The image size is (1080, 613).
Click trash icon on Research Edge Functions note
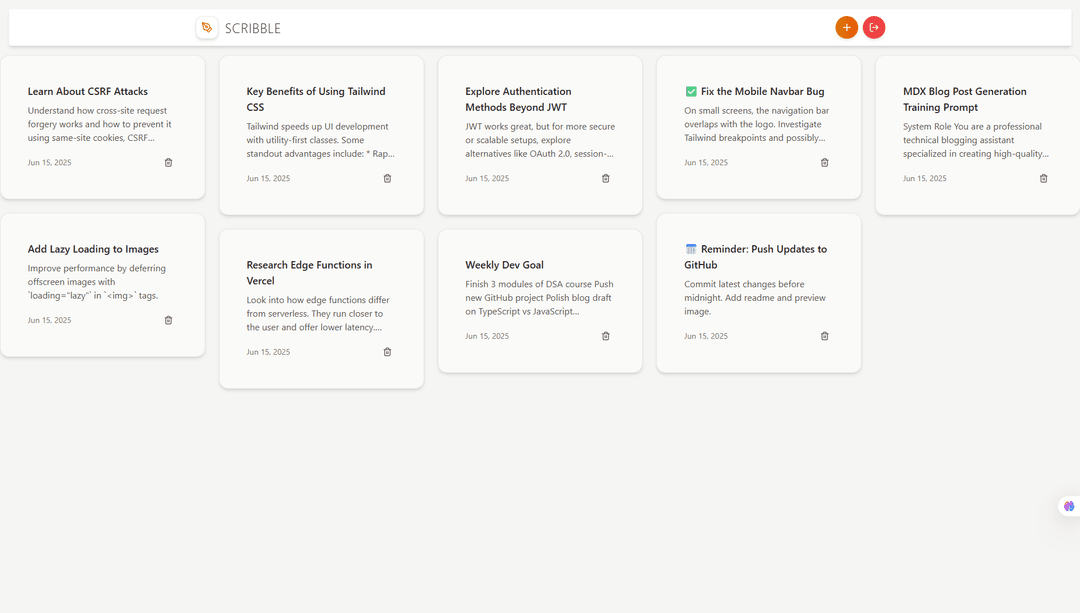(387, 352)
